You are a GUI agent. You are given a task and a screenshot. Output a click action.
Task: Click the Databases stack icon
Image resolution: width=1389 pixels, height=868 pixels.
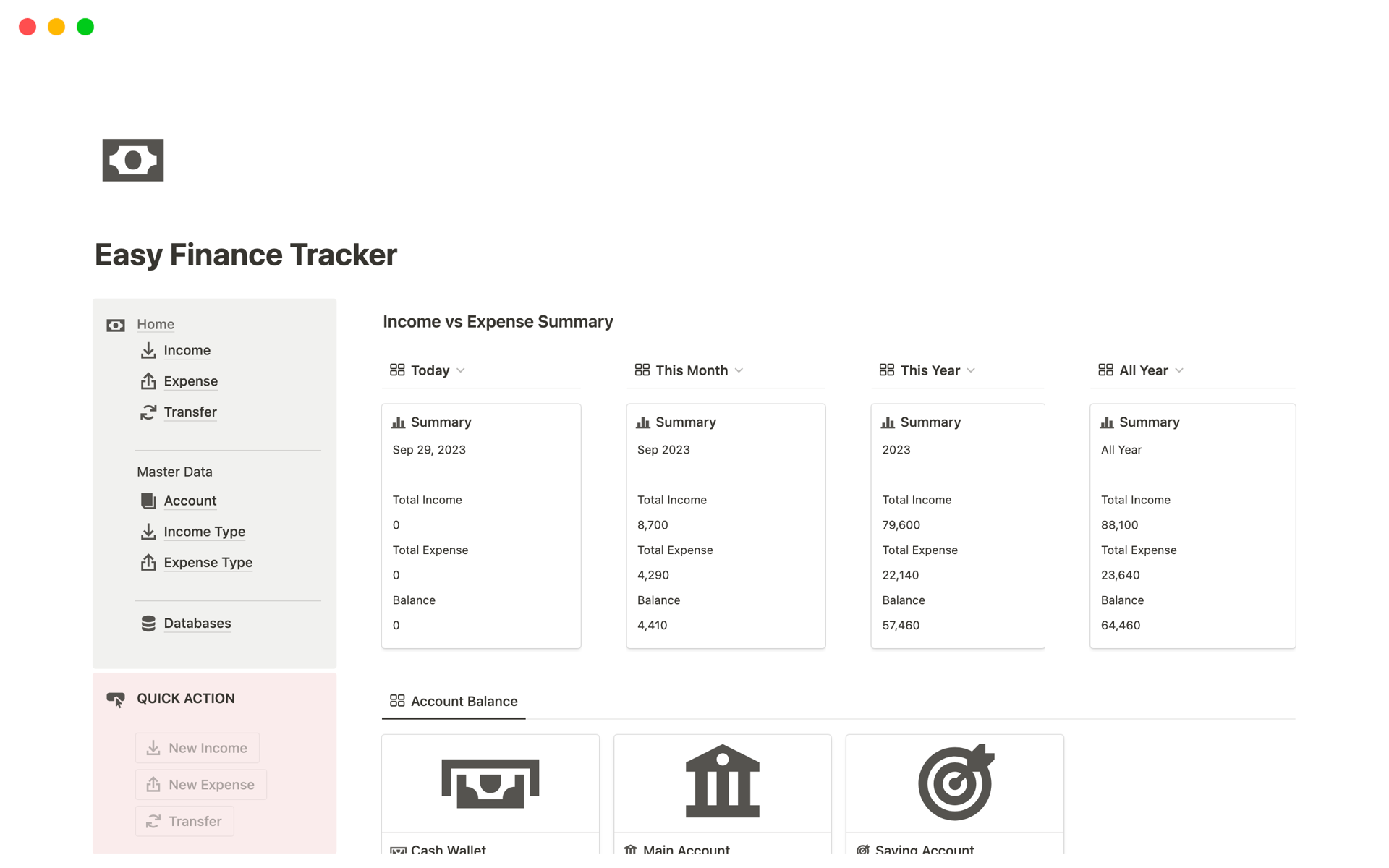[x=148, y=624]
